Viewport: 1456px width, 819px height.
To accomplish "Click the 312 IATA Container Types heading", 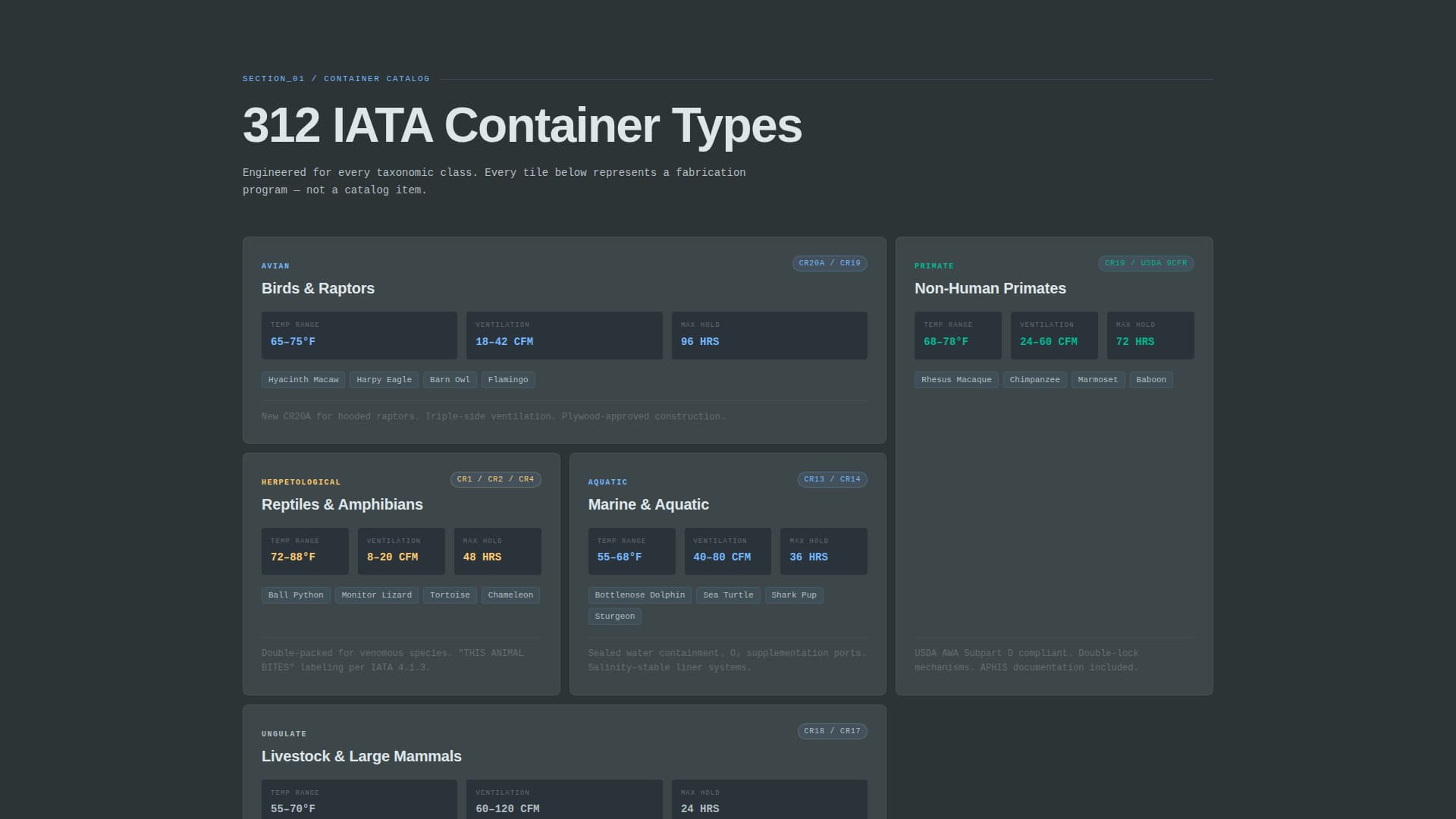I will click(x=522, y=125).
